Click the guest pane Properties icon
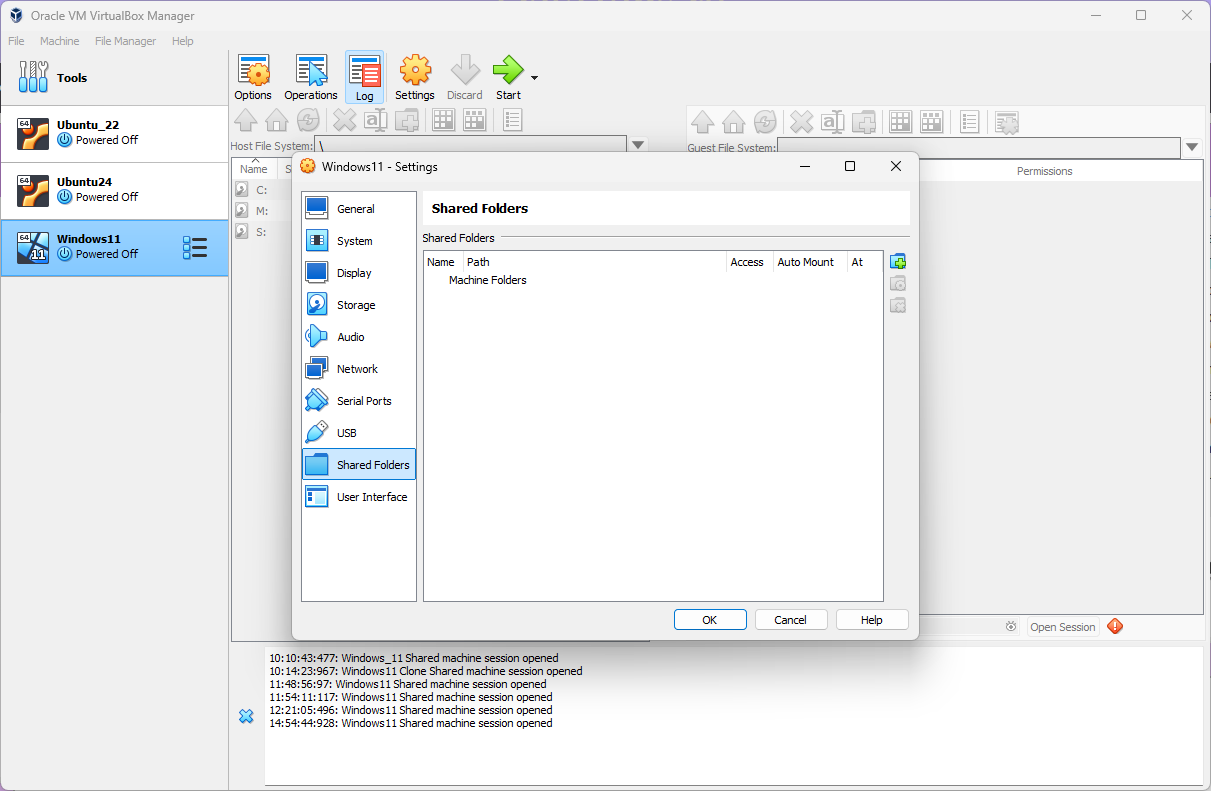Viewport: 1211px width, 791px height. (x=969, y=122)
